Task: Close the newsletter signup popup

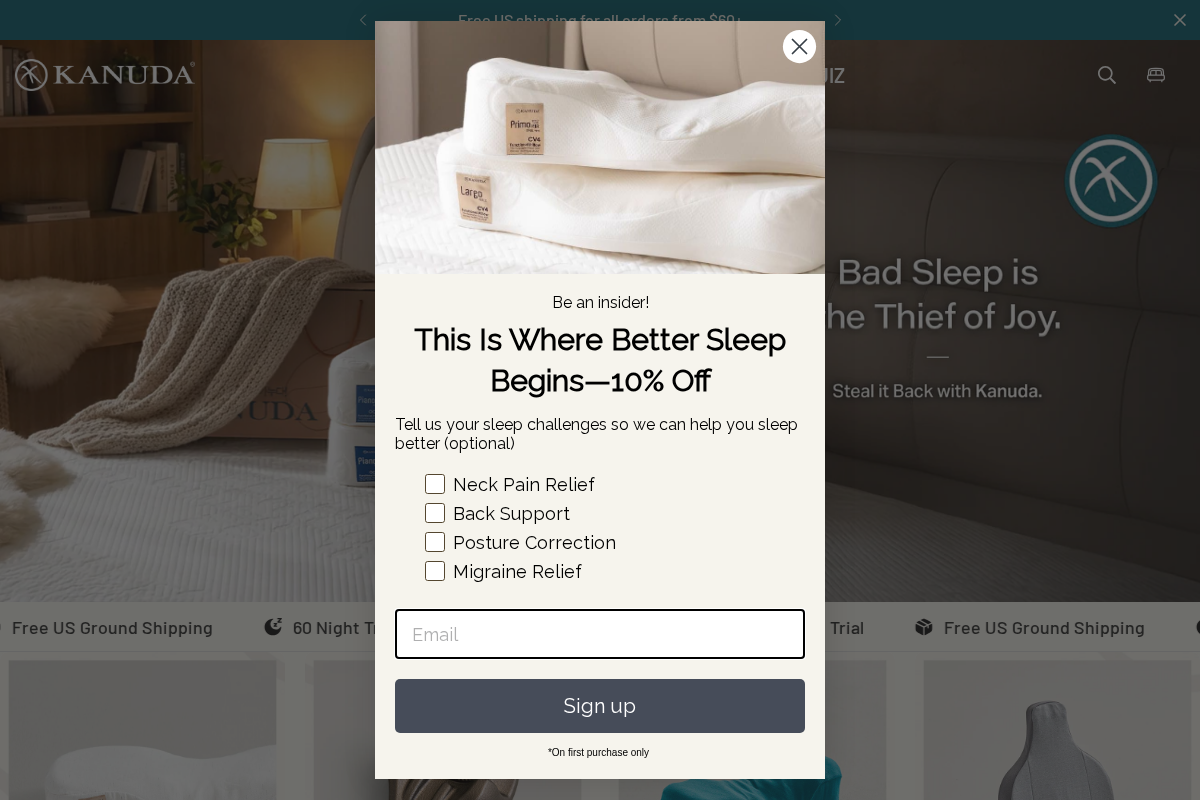Action: (x=799, y=46)
